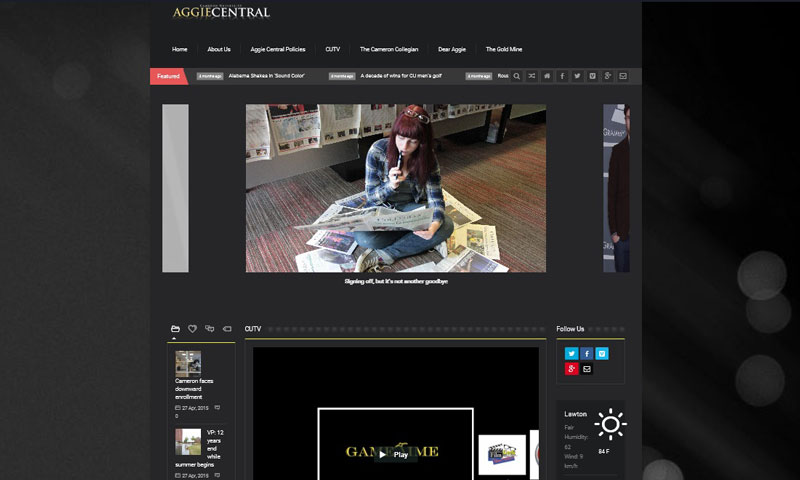Open 'Cameron faces downward enrollment' article

pyautogui.click(x=194, y=389)
